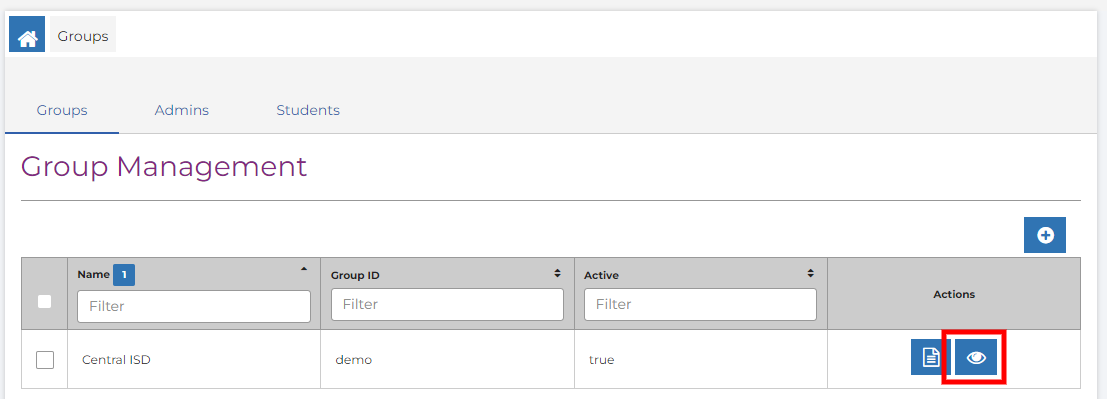Switch to the Students tab
Image resolution: width=1107 pixels, height=399 pixels.
point(308,110)
